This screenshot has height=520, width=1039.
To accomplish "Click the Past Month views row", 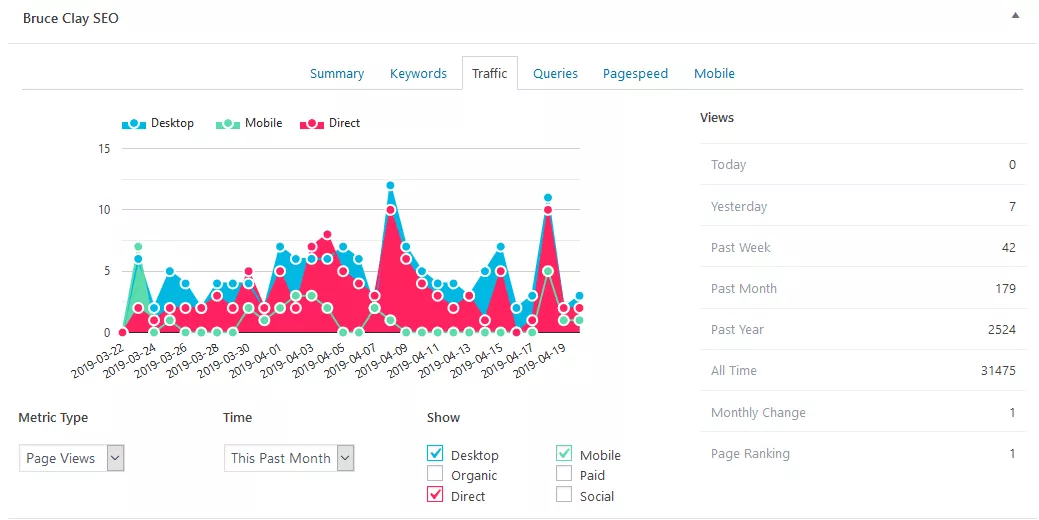I will (x=863, y=289).
